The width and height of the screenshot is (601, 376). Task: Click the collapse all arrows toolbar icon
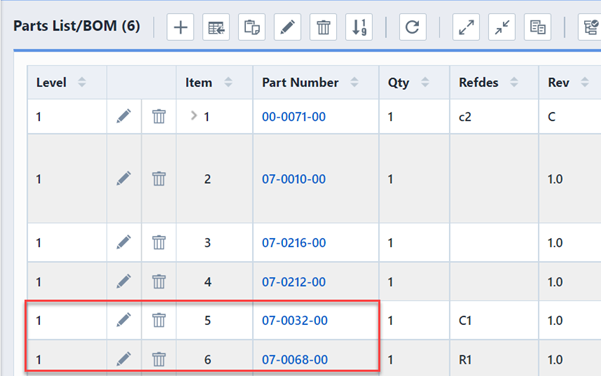point(502,27)
